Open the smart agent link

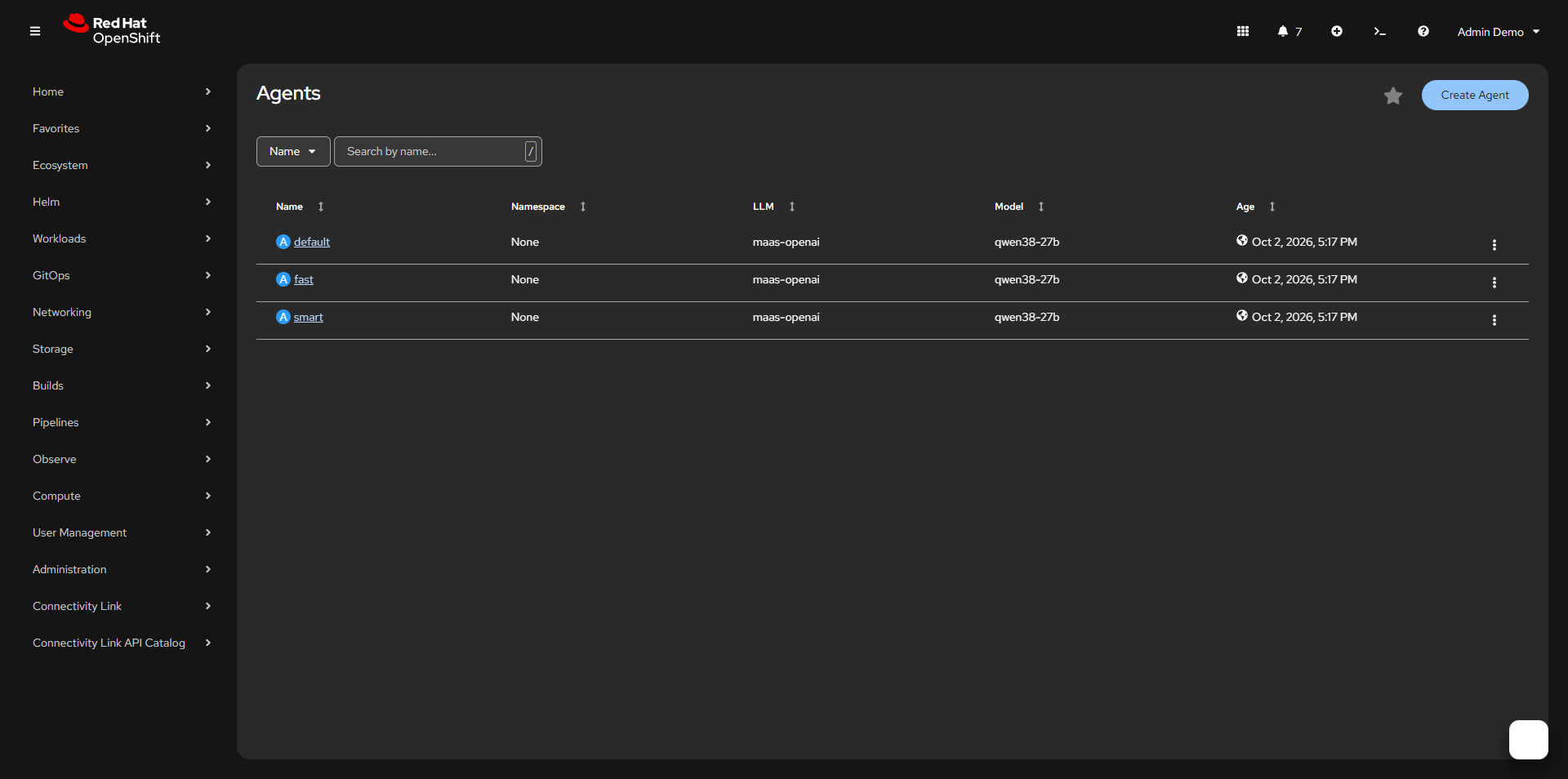click(309, 317)
